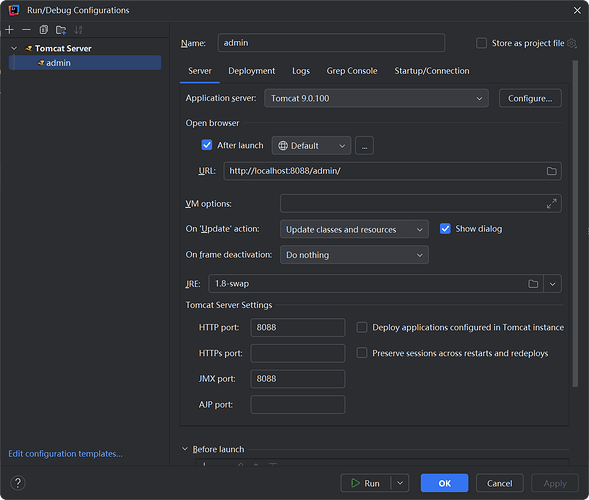Screen dimensions: 589x500
Task: Create a new configuration folder
Action: [61, 30]
